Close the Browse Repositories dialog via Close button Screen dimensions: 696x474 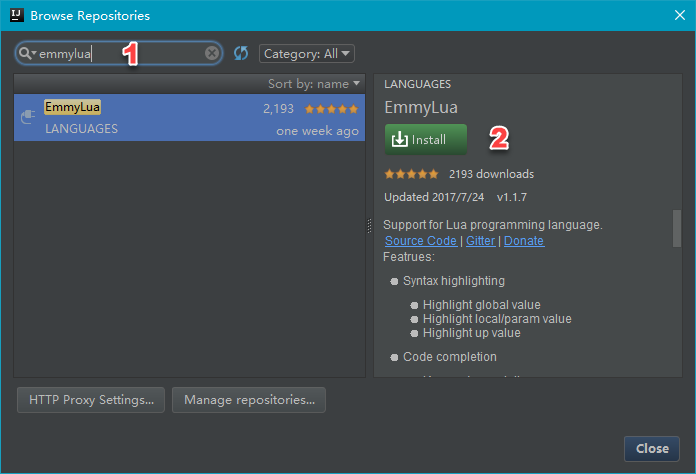click(652, 449)
